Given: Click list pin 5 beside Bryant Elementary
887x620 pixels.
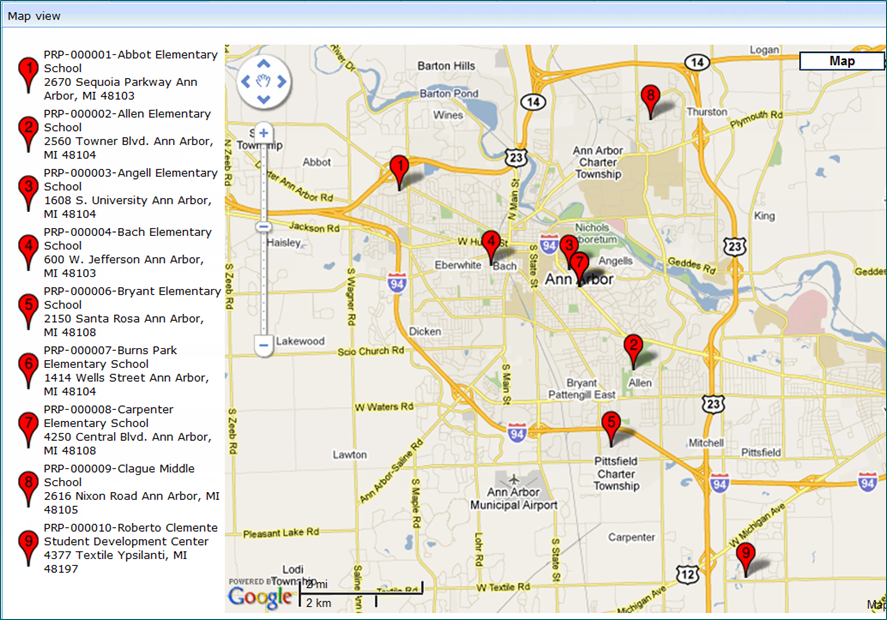Looking at the screenshot, I should tap(28, 311).
